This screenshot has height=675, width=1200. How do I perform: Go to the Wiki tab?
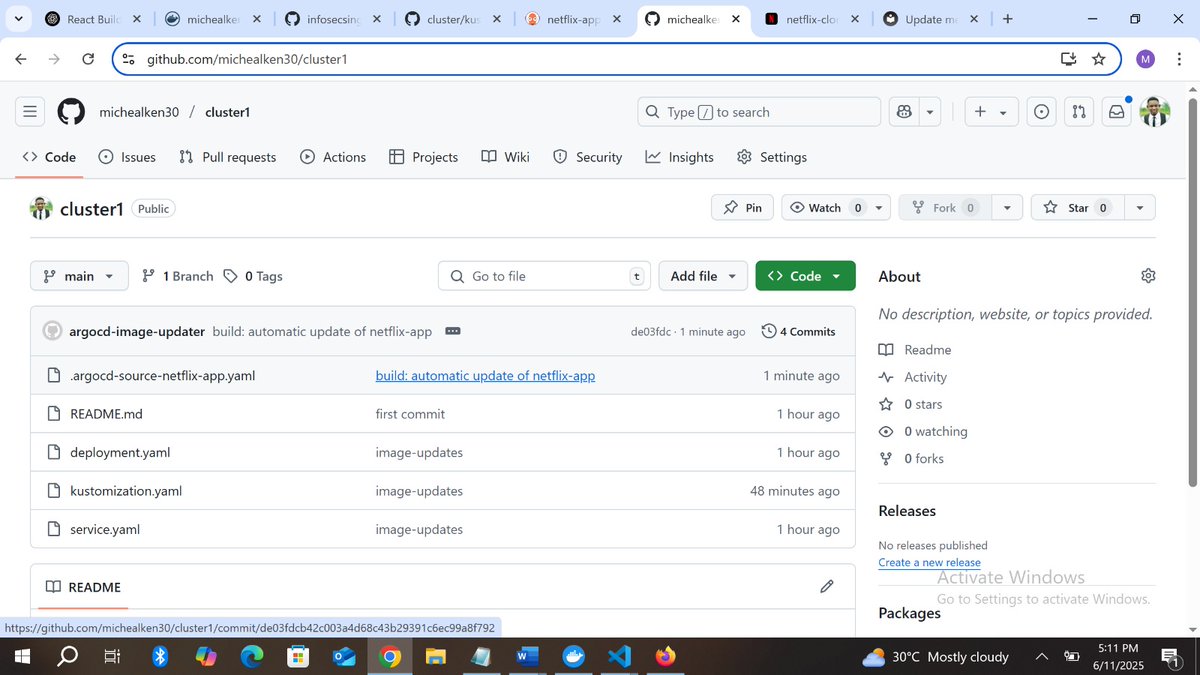(x=505, y=157)
